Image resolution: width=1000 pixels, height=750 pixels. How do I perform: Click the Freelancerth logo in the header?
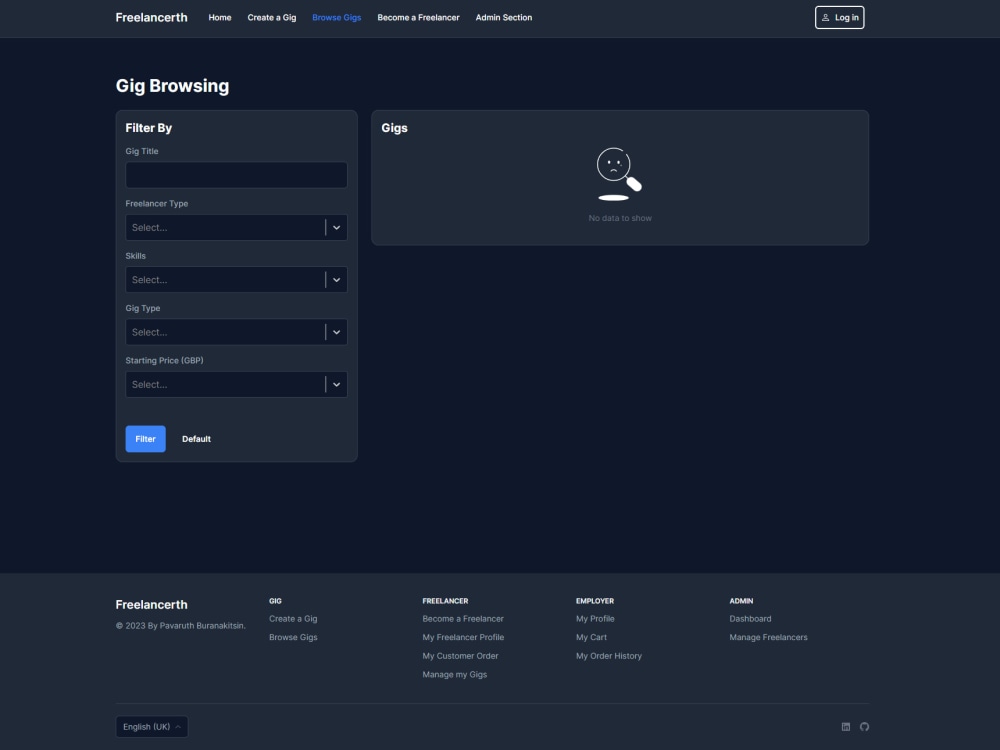[151, 17]
